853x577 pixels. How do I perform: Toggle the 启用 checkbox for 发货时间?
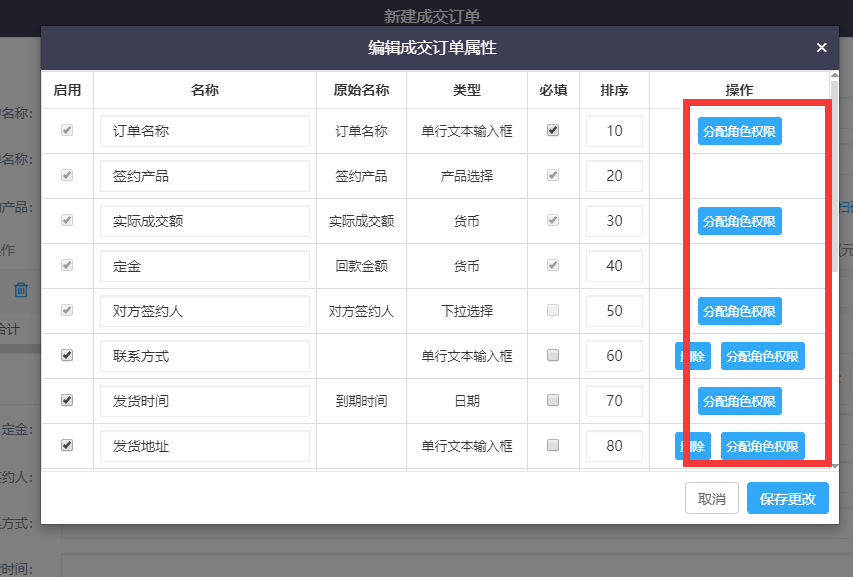[67, 400]
